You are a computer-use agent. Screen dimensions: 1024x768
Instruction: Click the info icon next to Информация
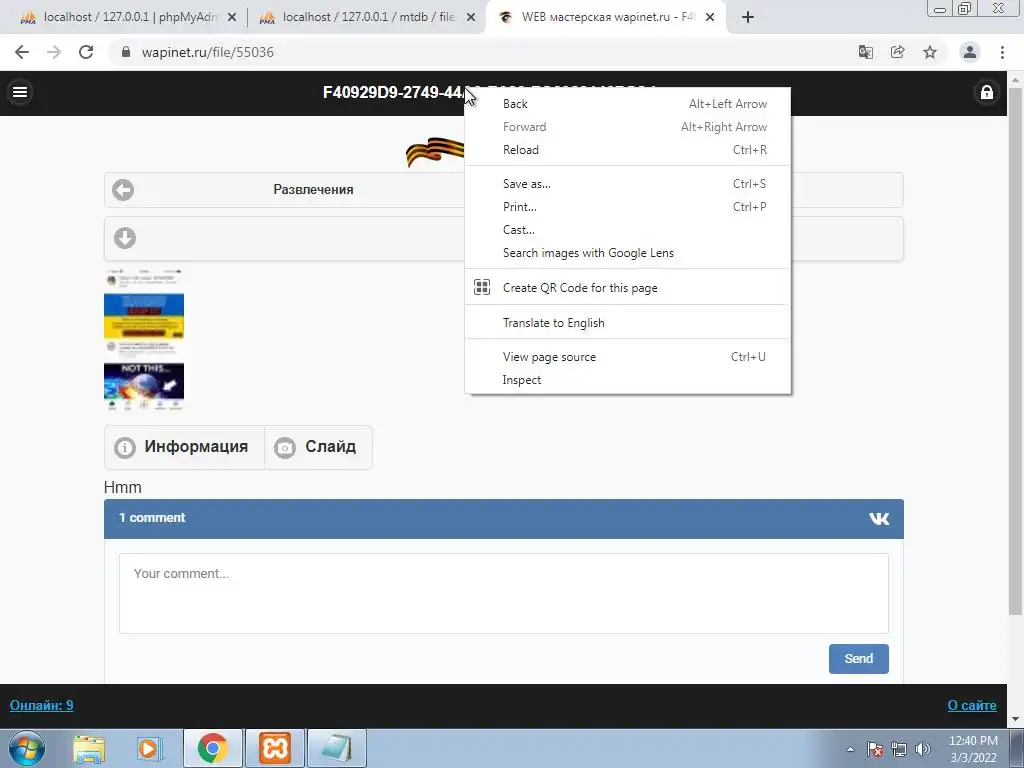pyautogui.click(x=125, y=447)
